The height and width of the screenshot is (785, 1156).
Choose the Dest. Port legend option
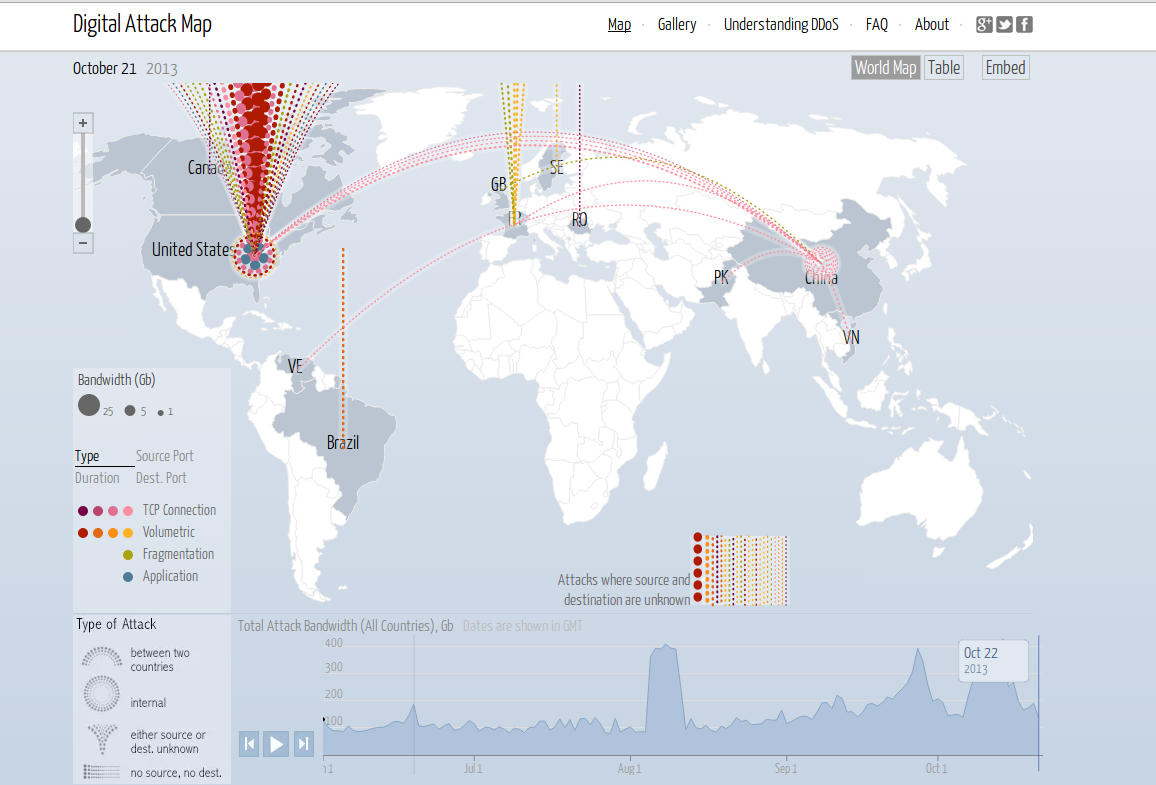coord(161,478)
